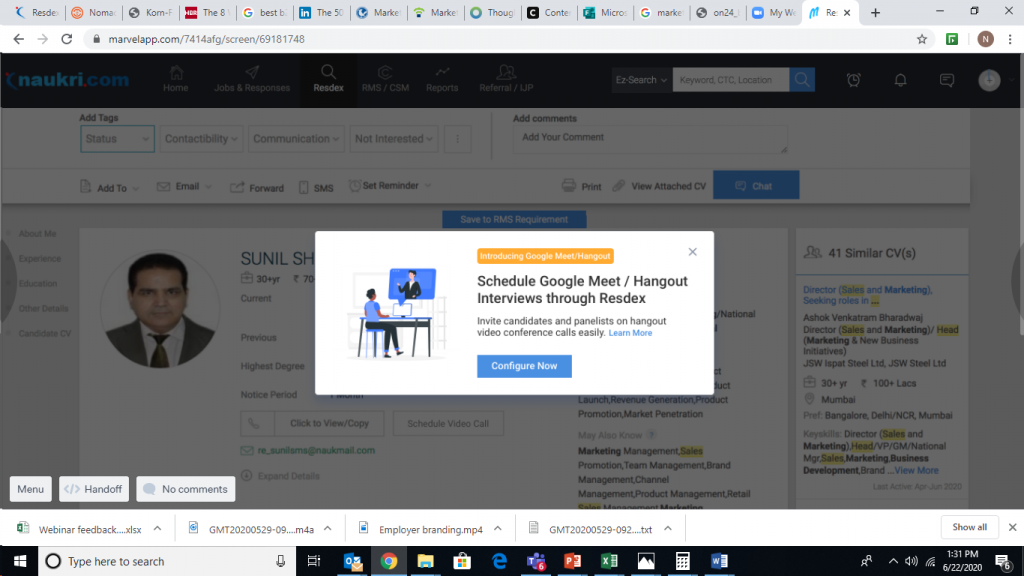Viewport: 1024px width, 576px height.
Task: Click the candidate profile photo
Action: pos(159,308)
